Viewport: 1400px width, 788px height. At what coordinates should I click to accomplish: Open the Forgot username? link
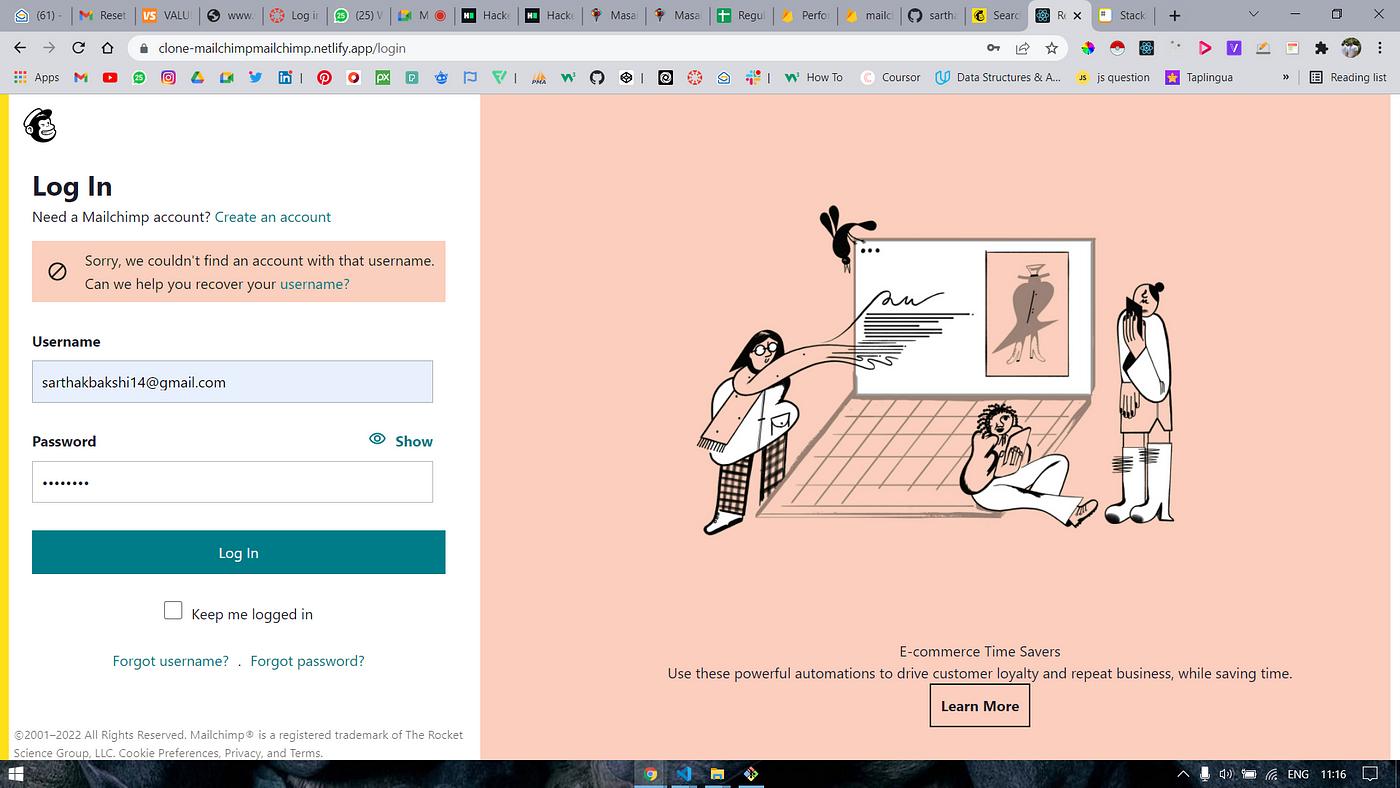[x=171, y=661]
